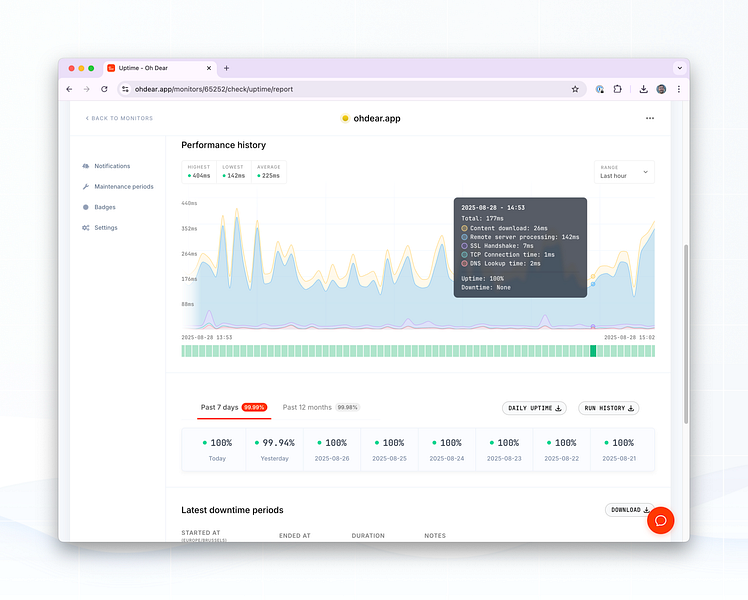This screenshot has height=600, width=748.
Task: Click the yellow status dot beside ohdear.app
Action: coord(345,118)
